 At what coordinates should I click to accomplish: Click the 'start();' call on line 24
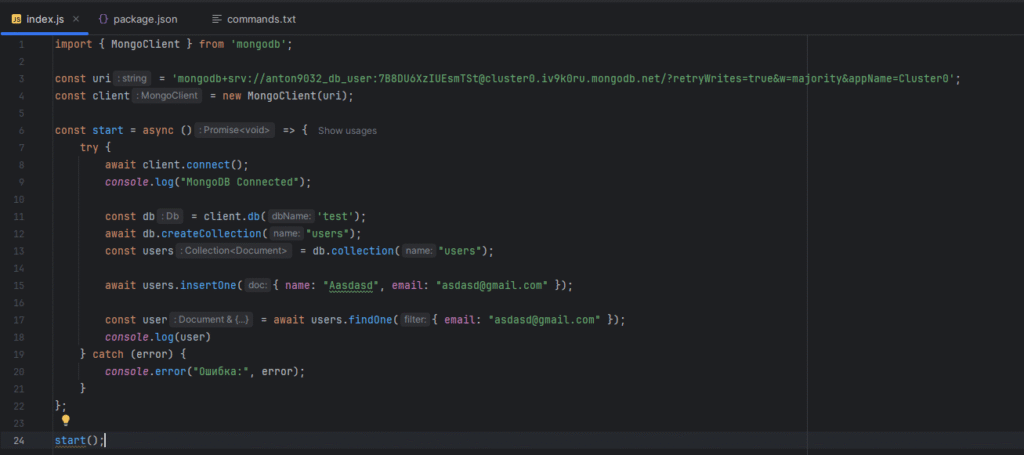tap(79, 440)
